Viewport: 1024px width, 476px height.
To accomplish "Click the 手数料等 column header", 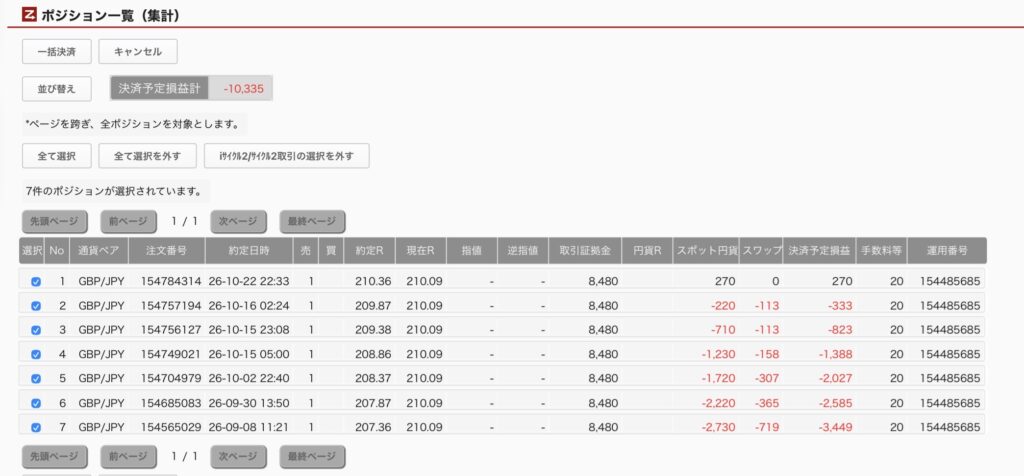I will click(881, 251).
